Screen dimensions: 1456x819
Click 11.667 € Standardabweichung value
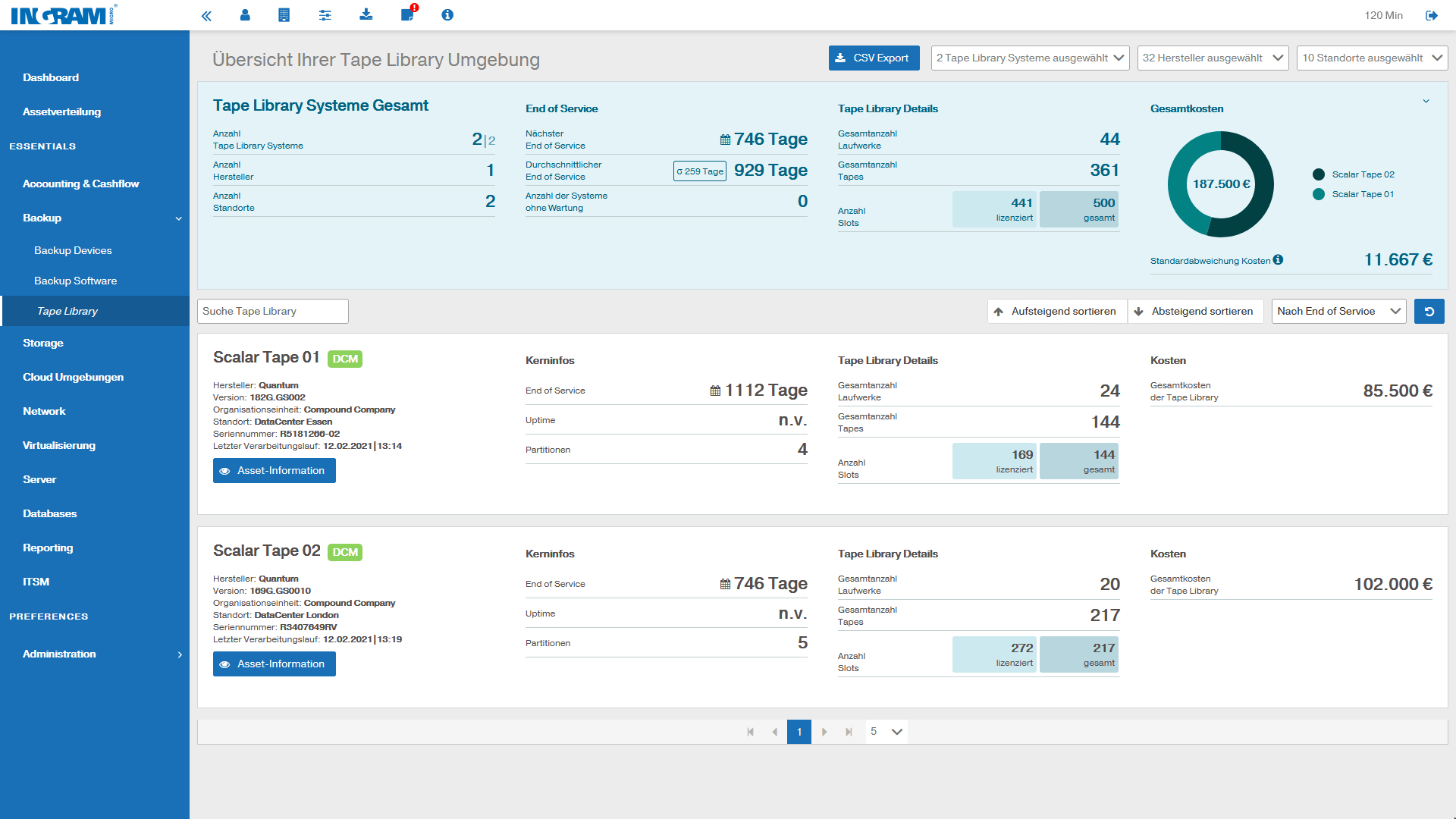[1398, 260]
